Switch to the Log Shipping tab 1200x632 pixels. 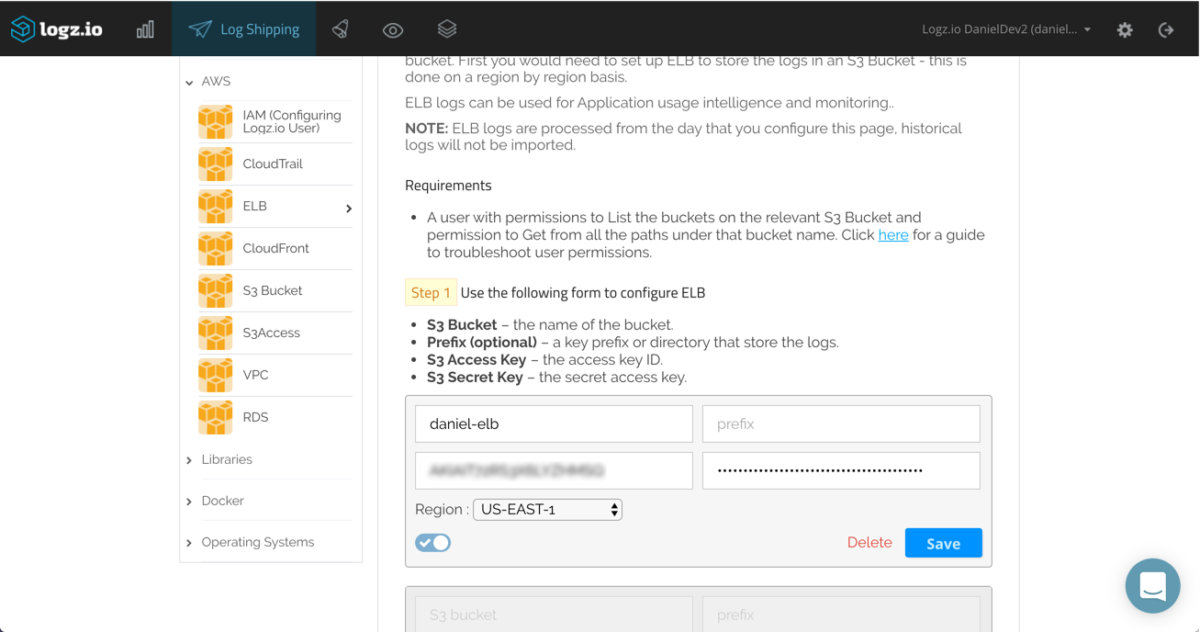(x=244, y=28)
